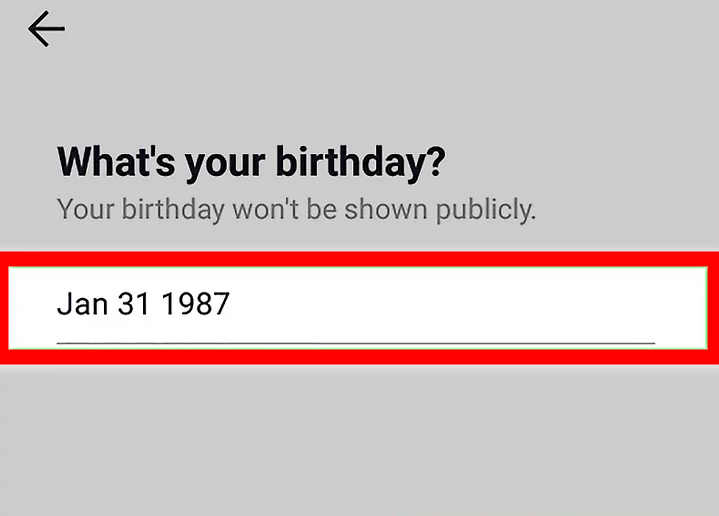This screenshot has width=719, height=516.
Task: Tap the gray area below the birthday field
Action: click(359, 440)
